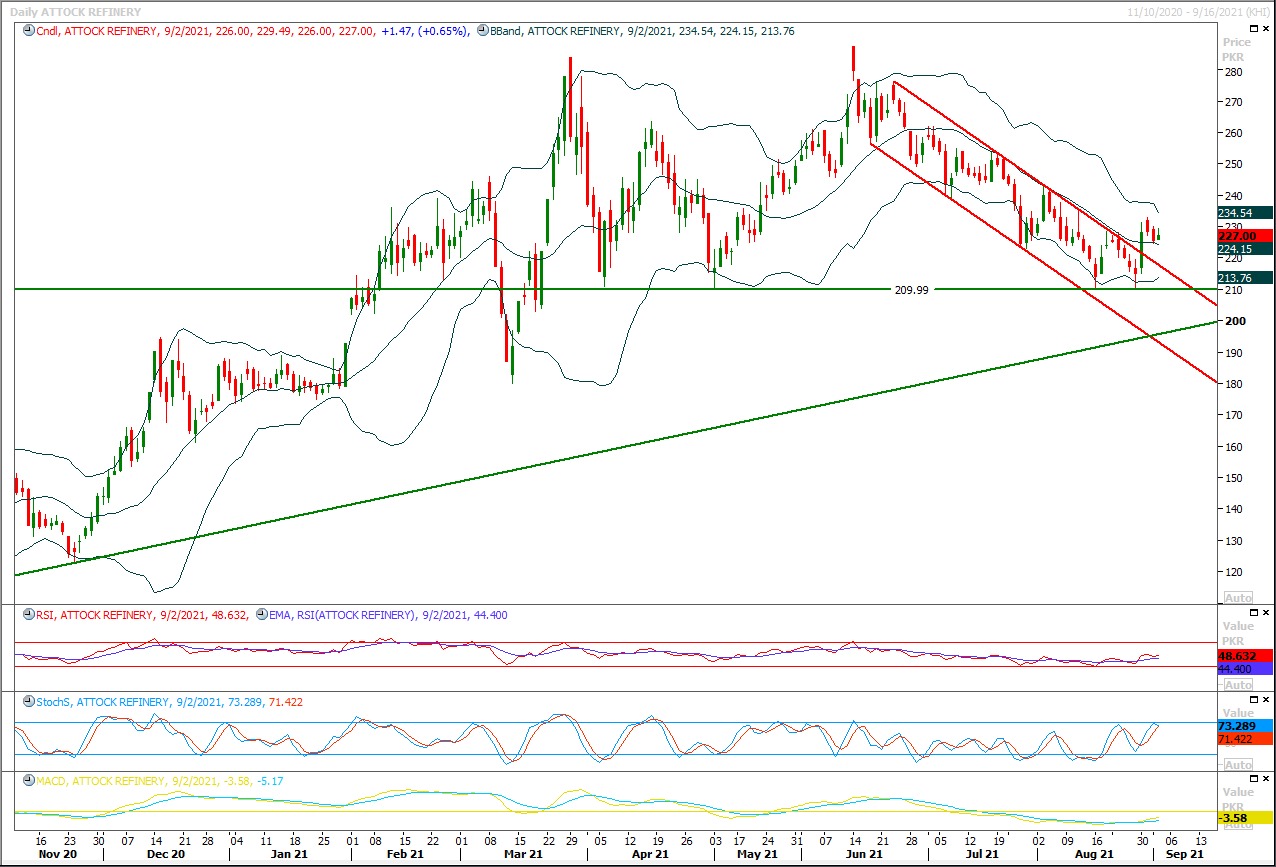Maximize the StochS indicator panel
Image resolution: width=1276 pixels, height=867 pixels.
pyautogui.click(x=1254, y=698)
